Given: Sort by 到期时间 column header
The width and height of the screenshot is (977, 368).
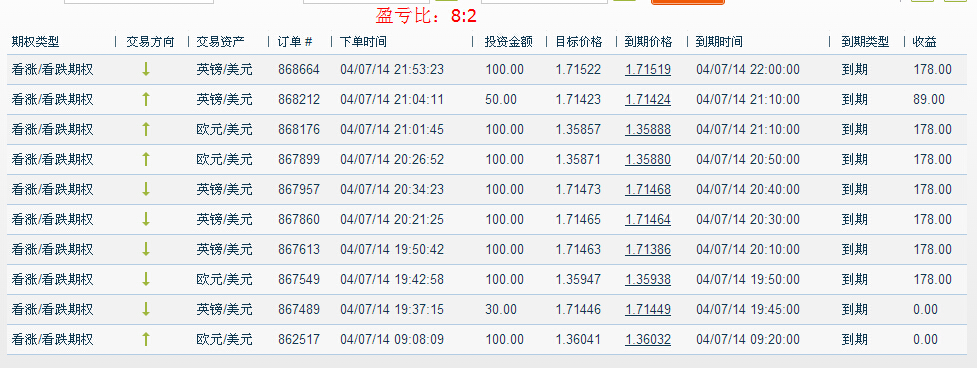Looking at the screenshot, I should 719,42.
